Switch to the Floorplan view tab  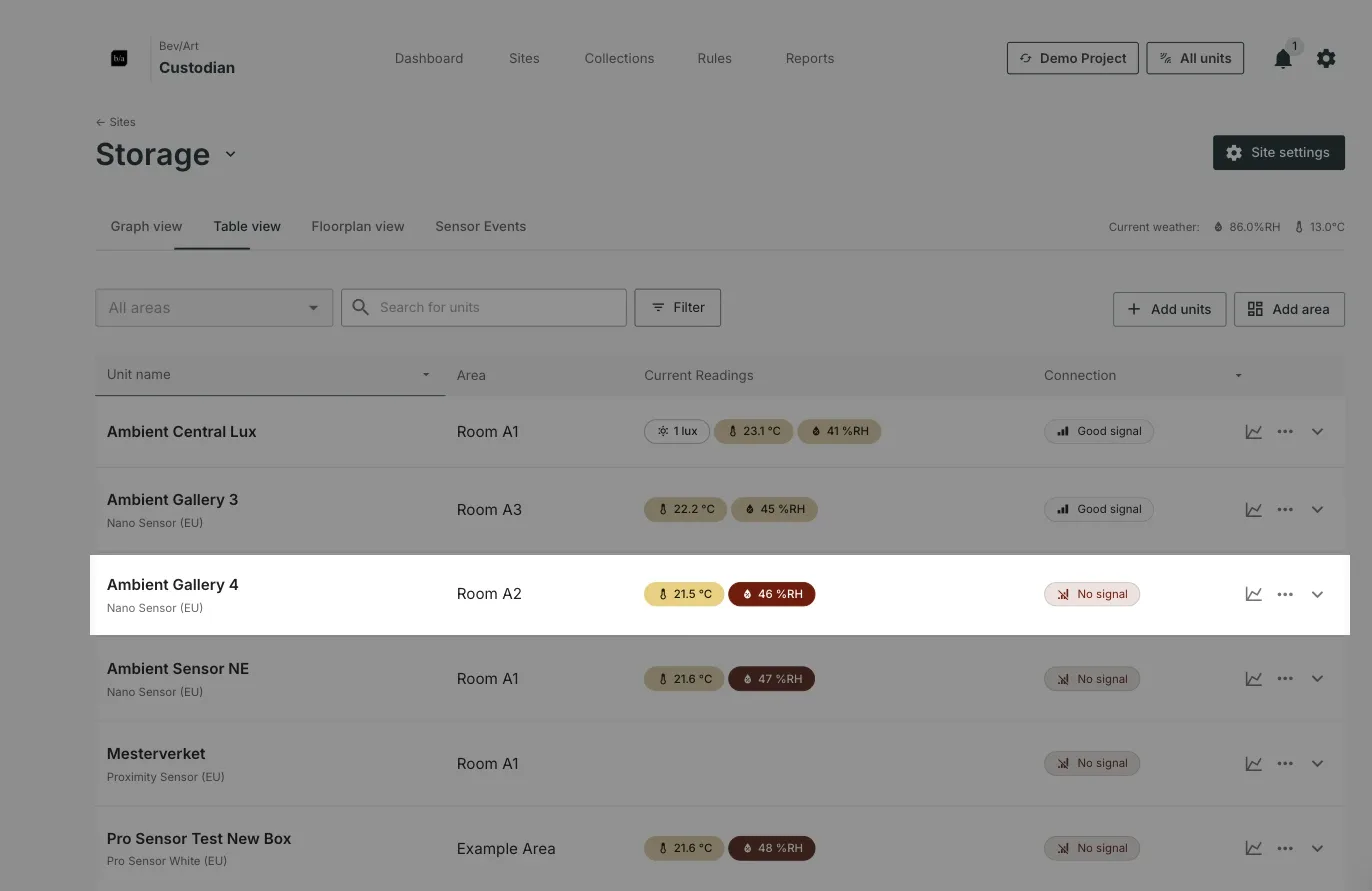[358, 226]
